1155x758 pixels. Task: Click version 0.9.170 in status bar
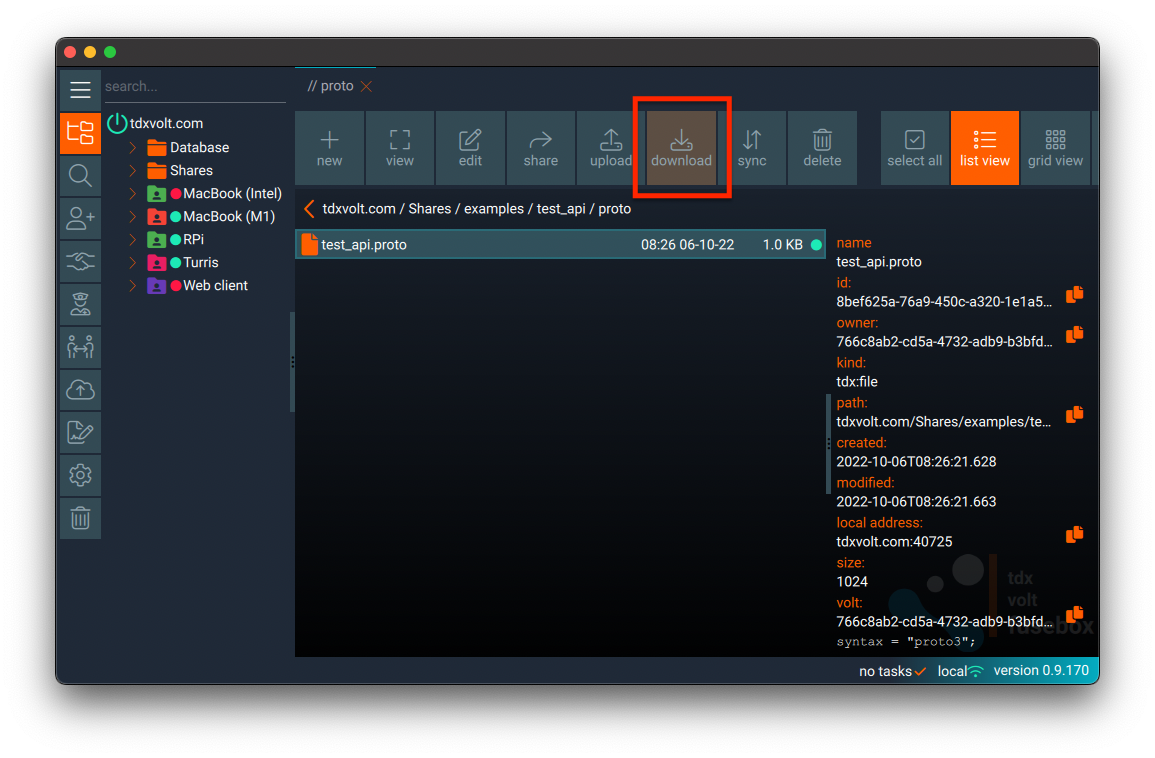coord(1041,670)
